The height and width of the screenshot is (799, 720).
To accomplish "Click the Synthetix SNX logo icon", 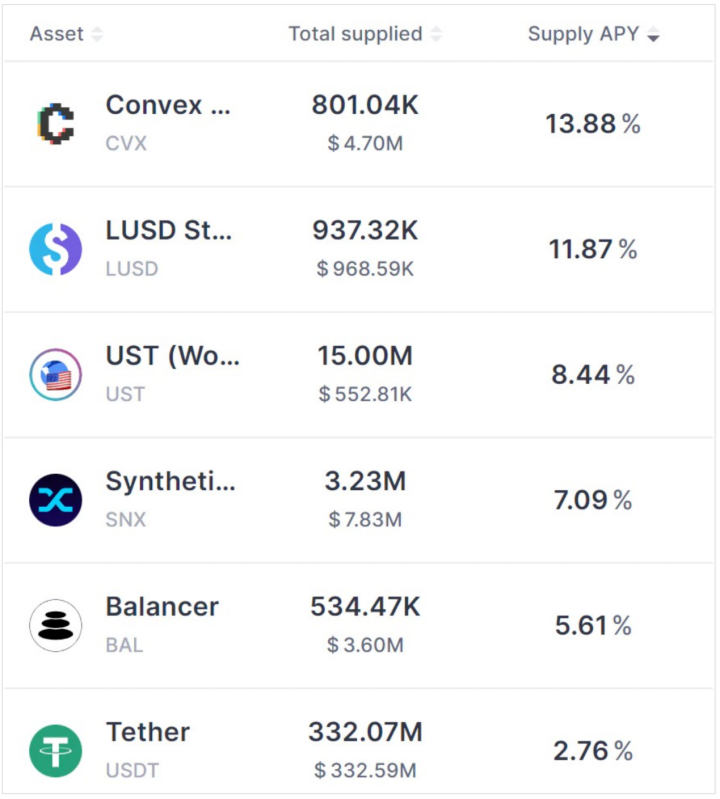I will click(x=56, y=500).
